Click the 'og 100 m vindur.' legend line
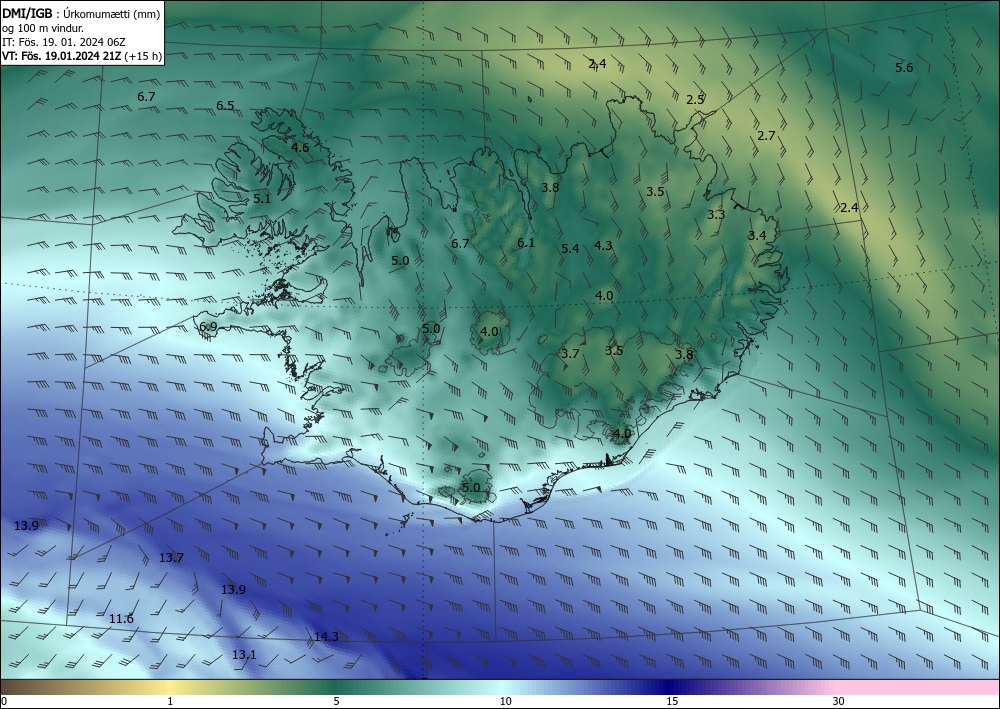Image resolution: width=1000 pixels, height=709 pixels. click(43, 28)
